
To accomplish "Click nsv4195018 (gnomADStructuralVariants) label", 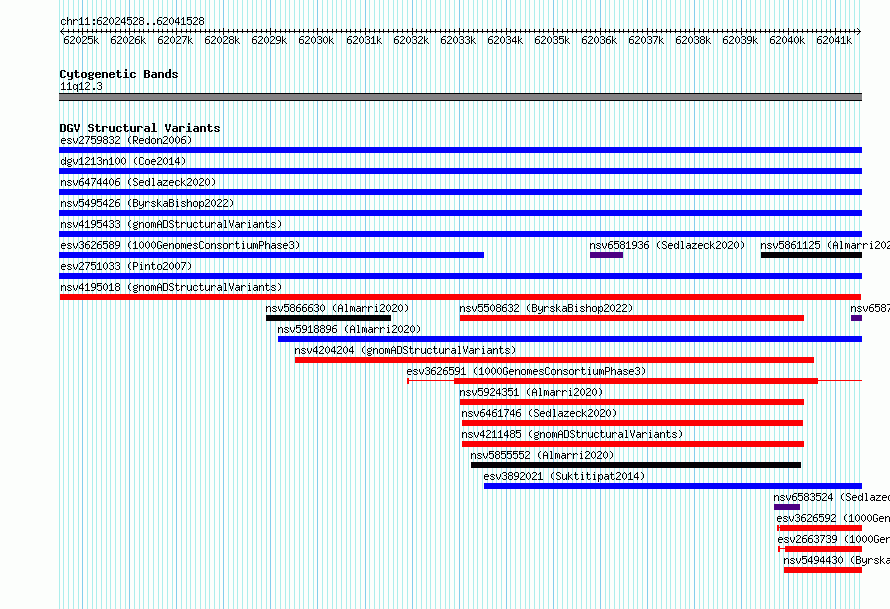I will (171, 287).
